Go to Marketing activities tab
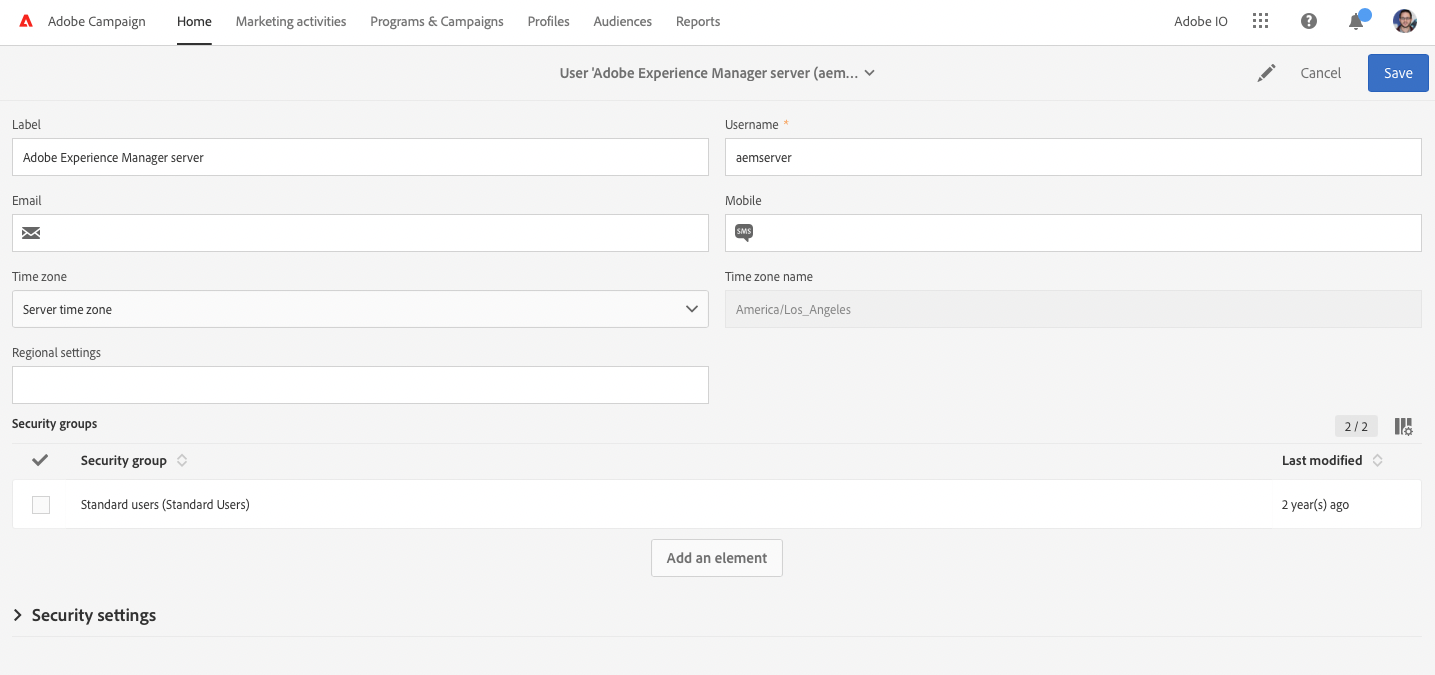Viewport: 1435px width, 675px height. click(291, 21)
